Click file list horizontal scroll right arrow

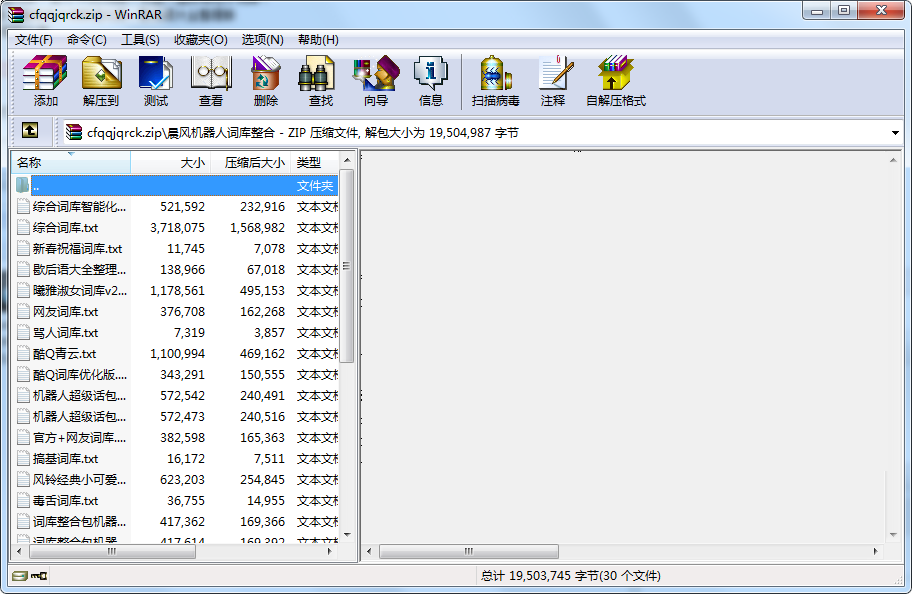tap(330, 551)
